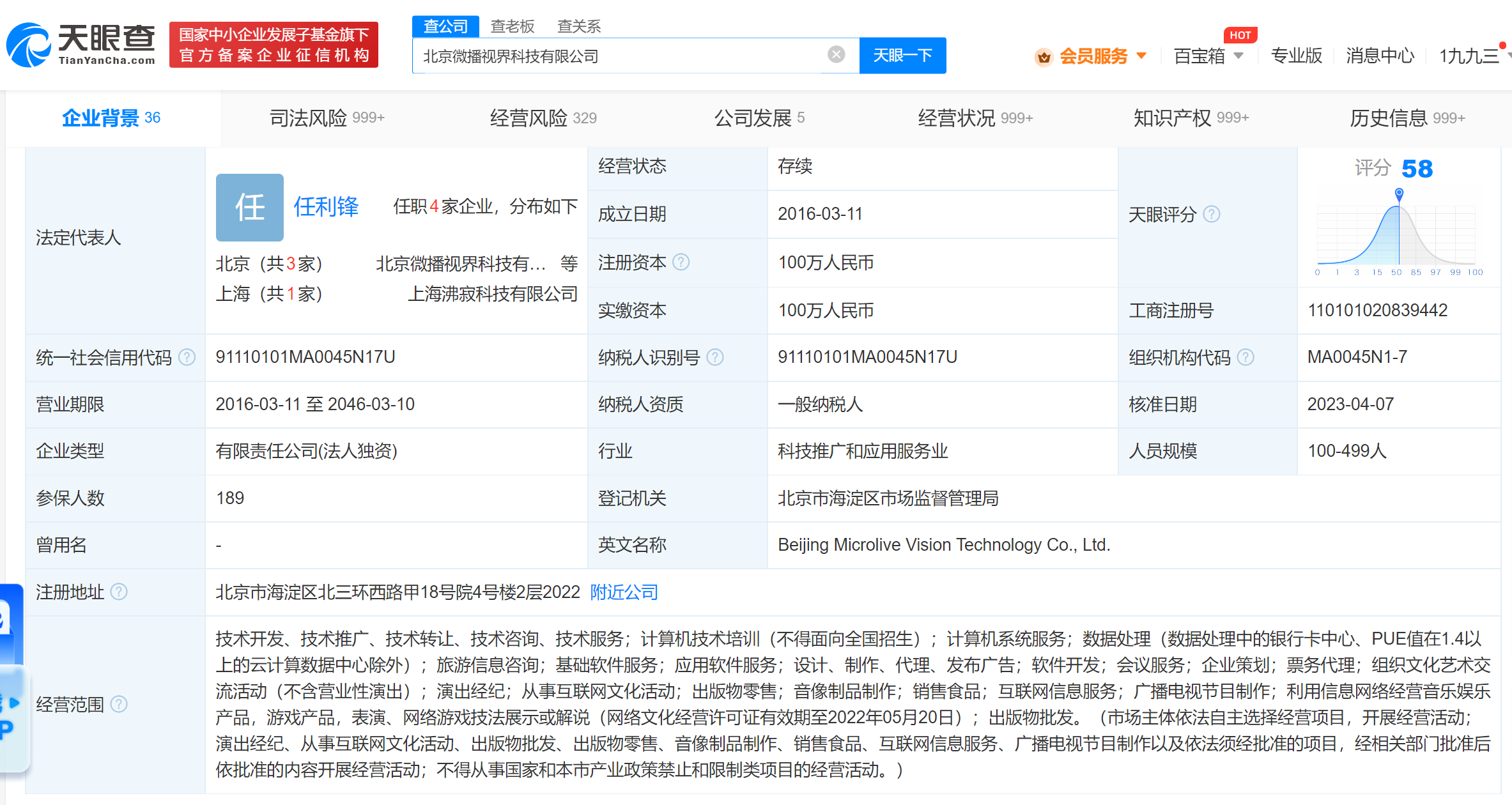Click approval date 2023-04-07
Viewport: 1512px width, 805px height.
[x=1350, y=404]
